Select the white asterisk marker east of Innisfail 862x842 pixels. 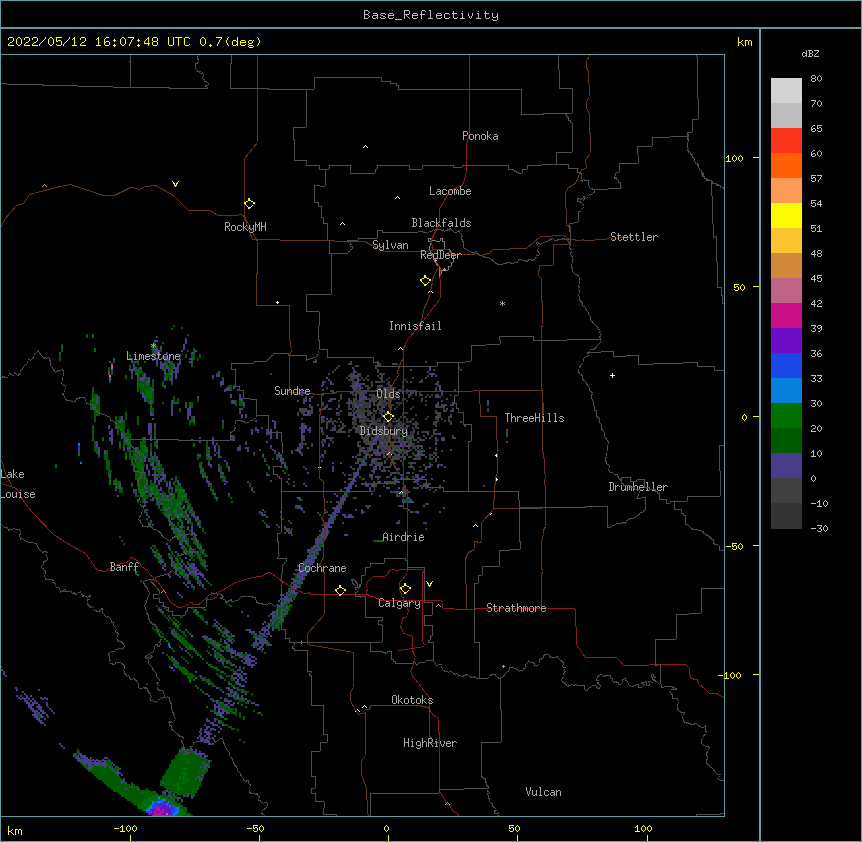[x=502, y=303]
